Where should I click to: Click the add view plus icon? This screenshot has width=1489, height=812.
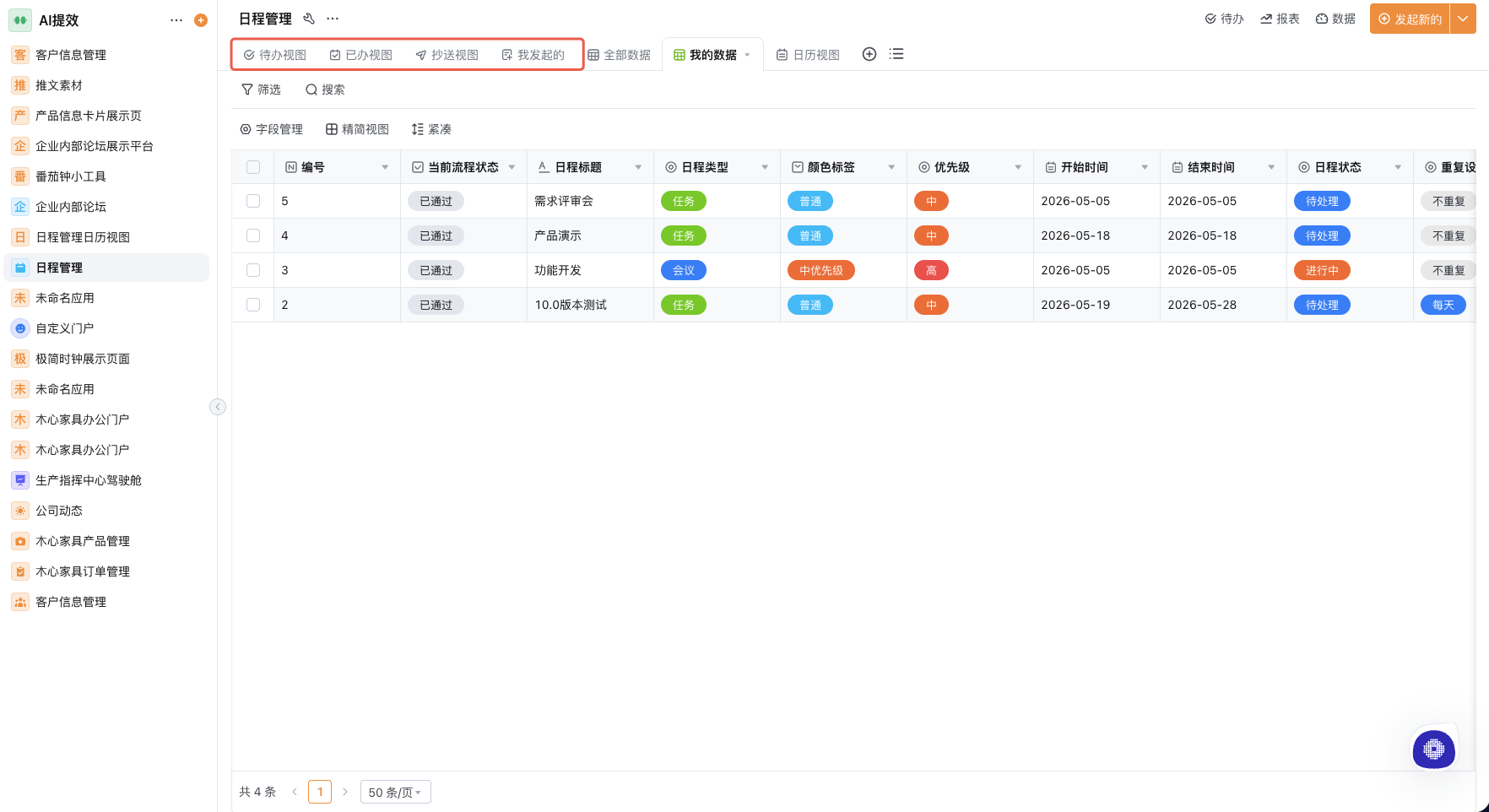coord(869,54)
